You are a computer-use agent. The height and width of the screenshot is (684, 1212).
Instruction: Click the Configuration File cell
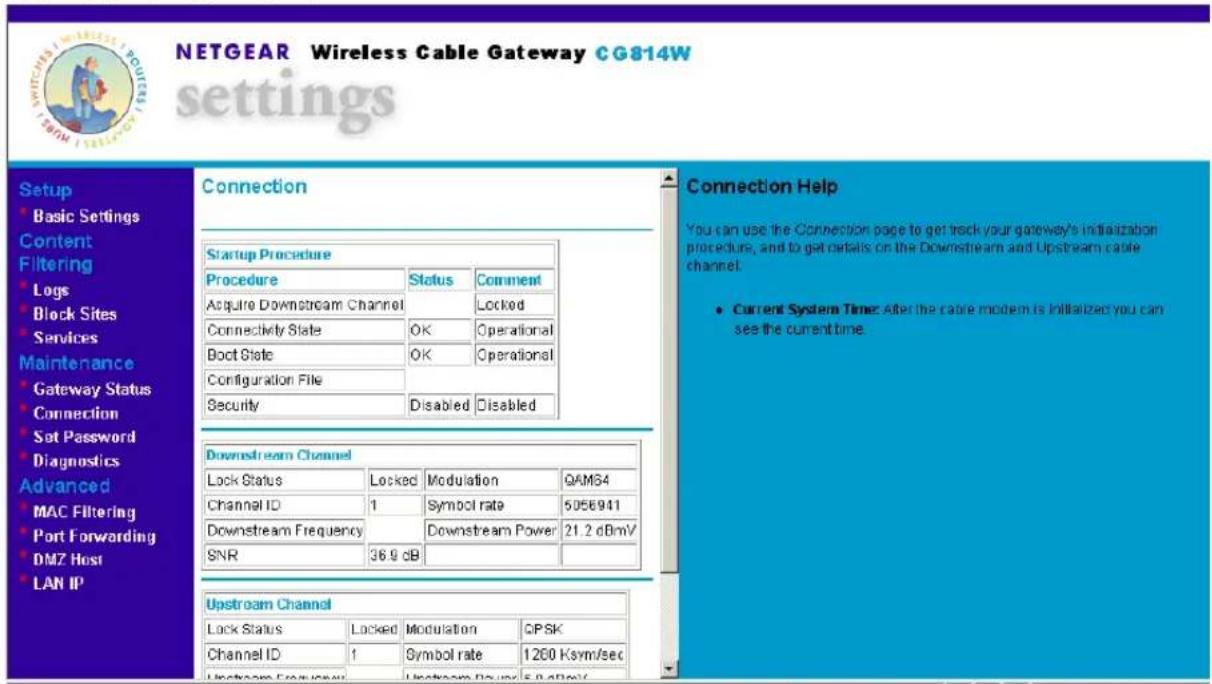pyautogui.click(x=304, y=380)
